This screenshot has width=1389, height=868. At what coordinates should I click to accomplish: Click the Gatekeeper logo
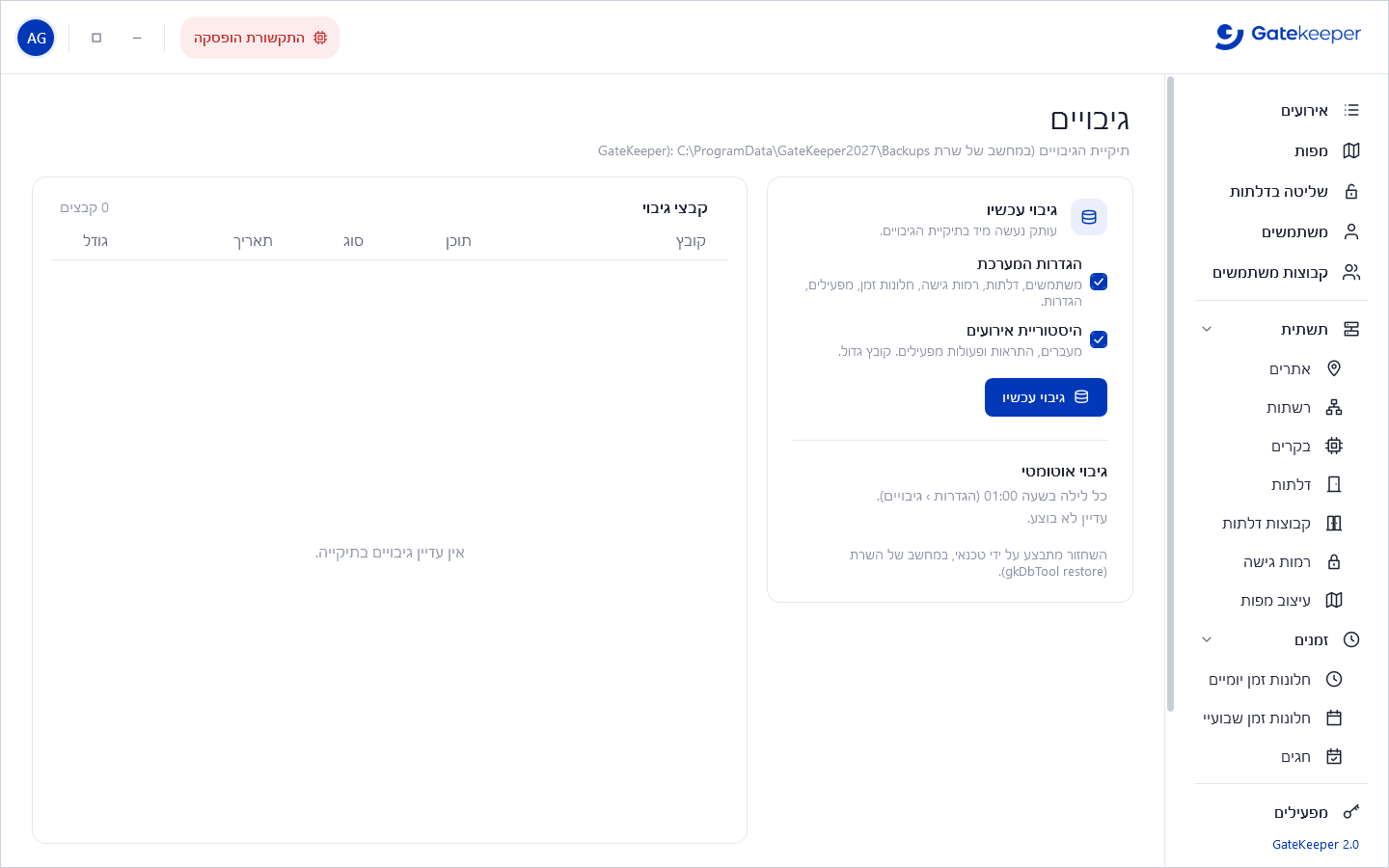point(1288,36)
